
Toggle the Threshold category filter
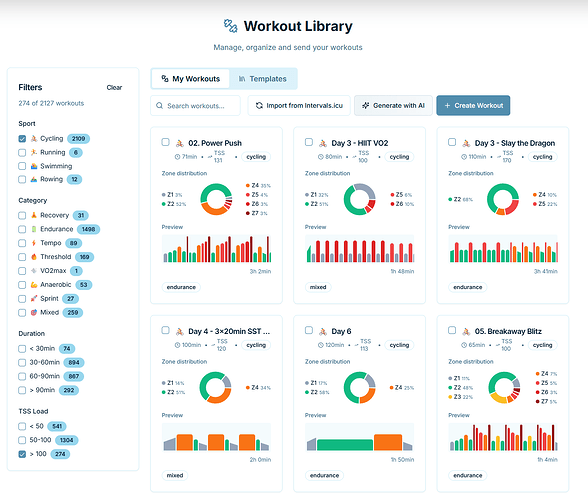[22, 257]
